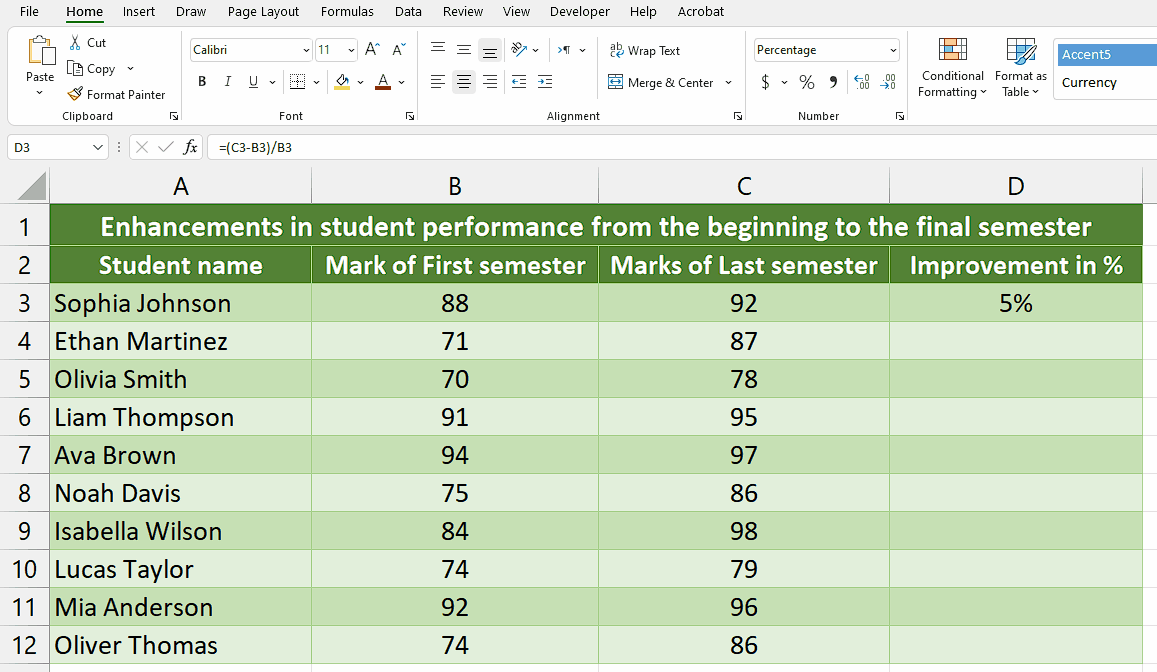Click the Copy icon

75,68
